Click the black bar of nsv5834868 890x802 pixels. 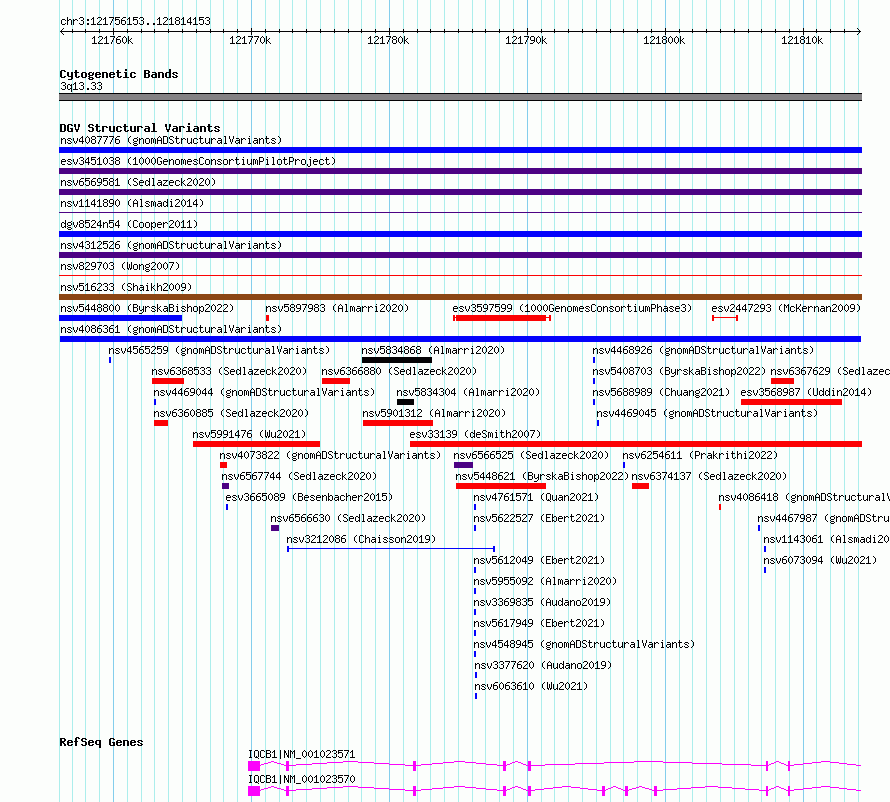coord(397,360)
